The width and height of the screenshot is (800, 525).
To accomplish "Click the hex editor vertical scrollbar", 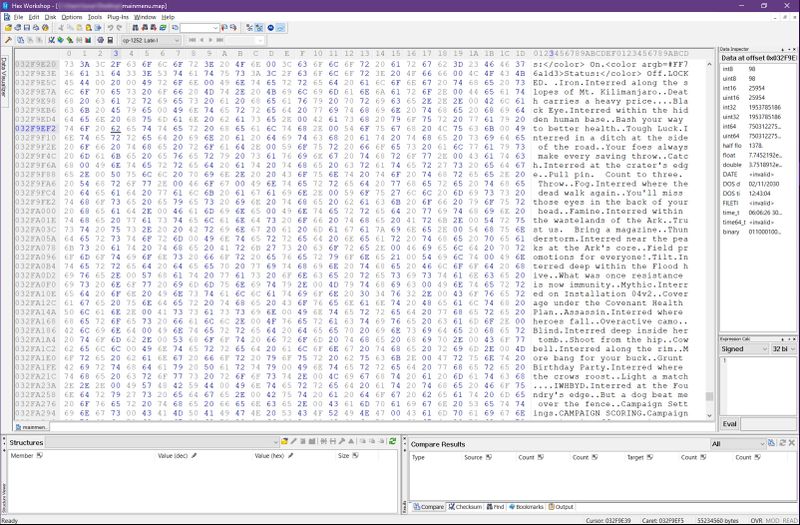I will [x=710, y=230].
